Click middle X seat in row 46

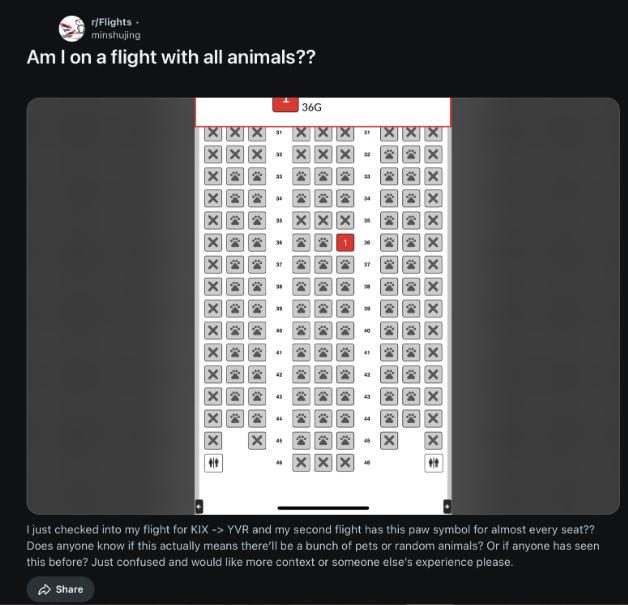point(323,462)
